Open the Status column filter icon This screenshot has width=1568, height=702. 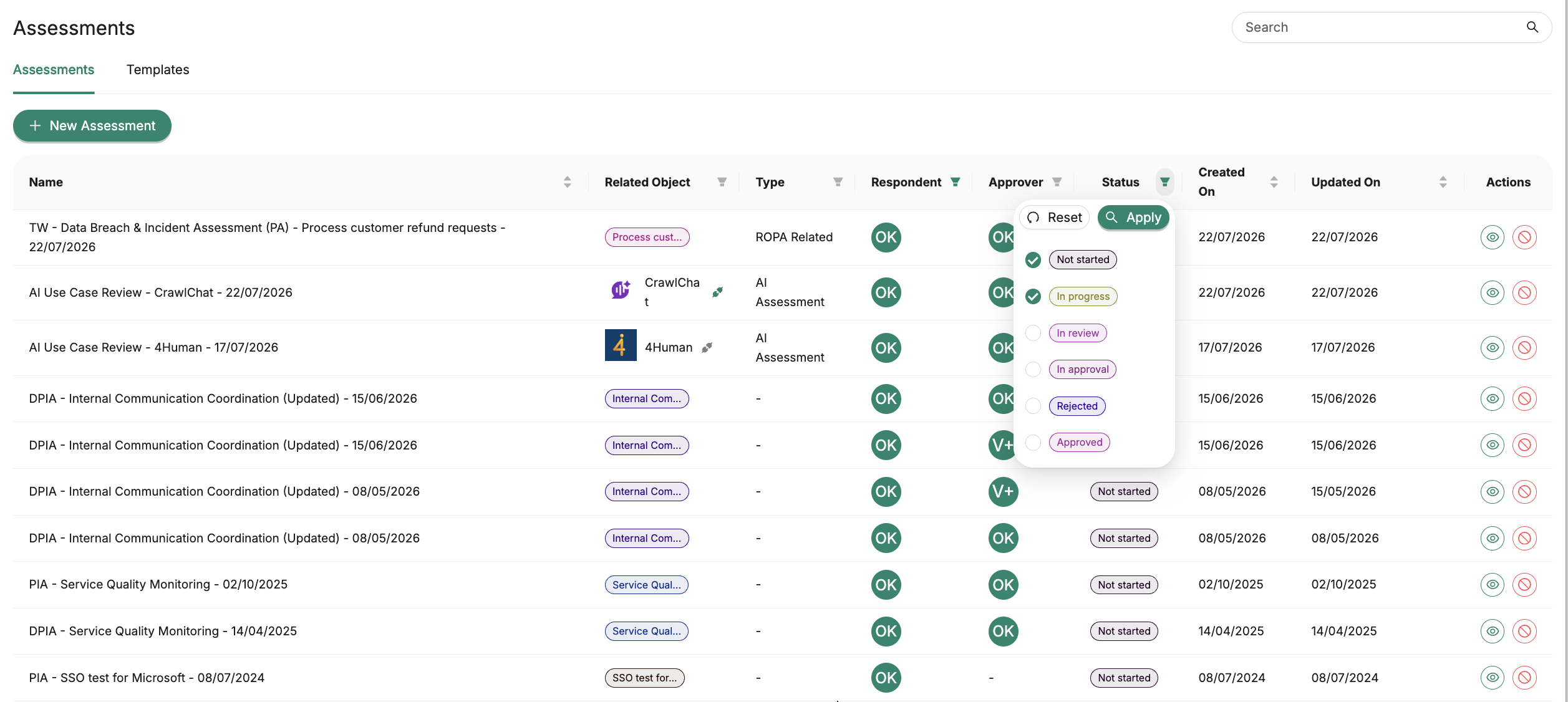[1164, 182]
